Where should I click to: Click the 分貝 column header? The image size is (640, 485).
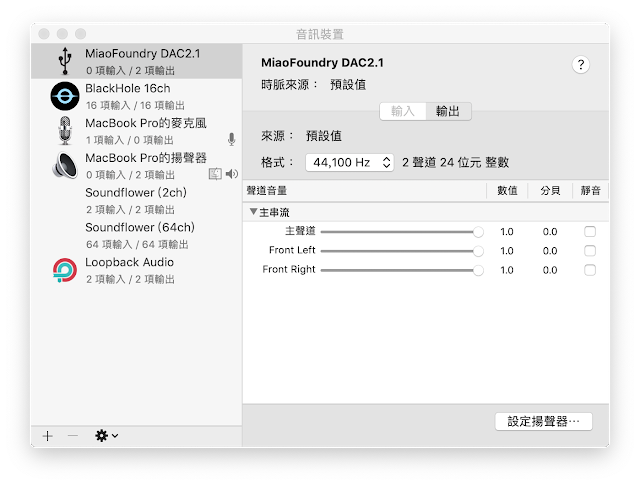pos(550,191)
